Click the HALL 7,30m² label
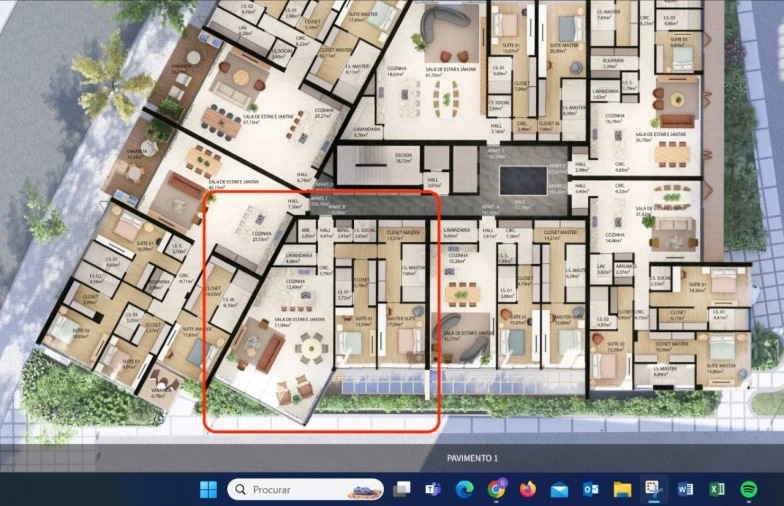 pyautogui.click(x=294, y=204)
